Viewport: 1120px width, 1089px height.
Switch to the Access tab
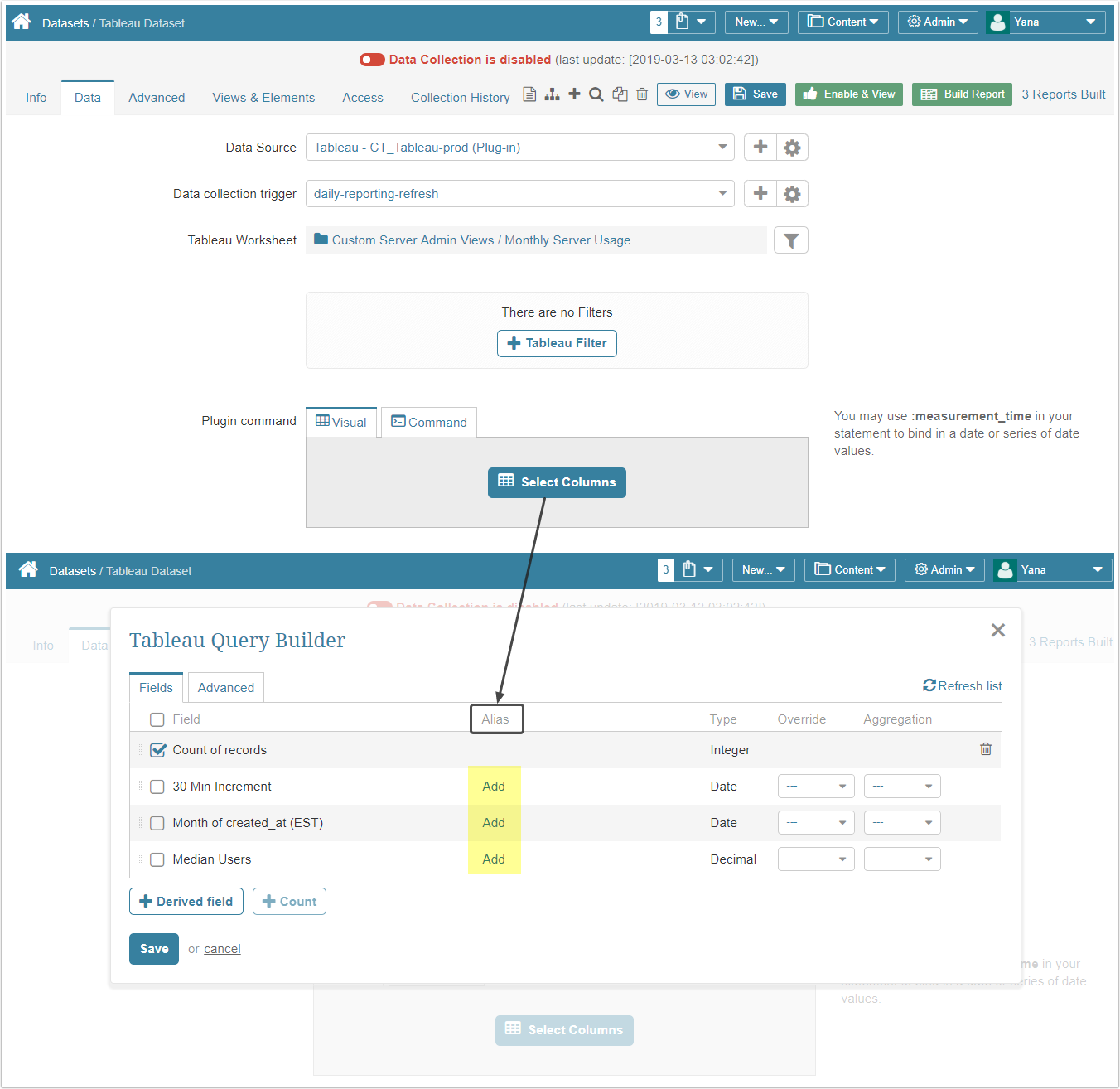tap(363, 98)
